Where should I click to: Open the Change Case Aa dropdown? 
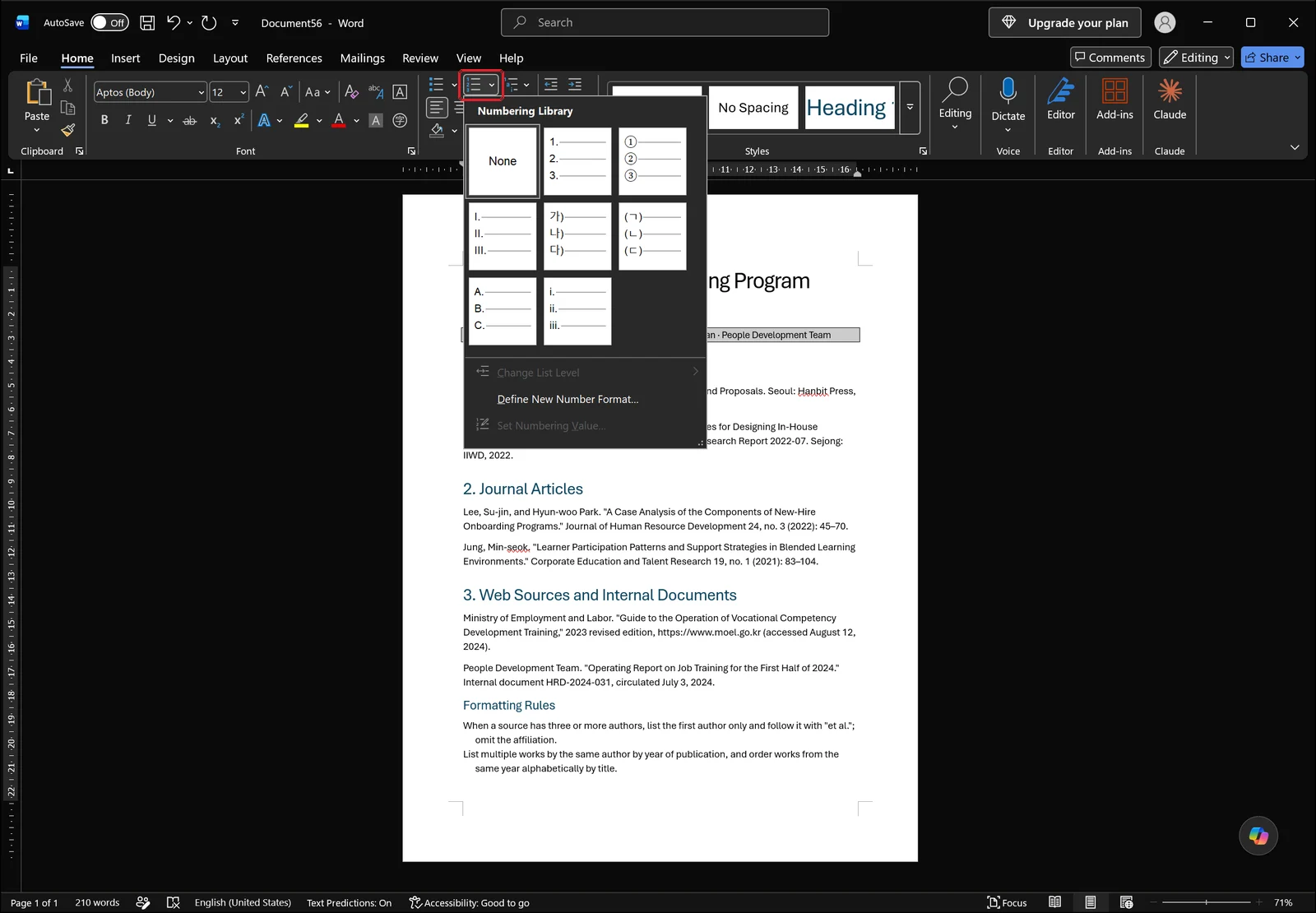[317, 92]
